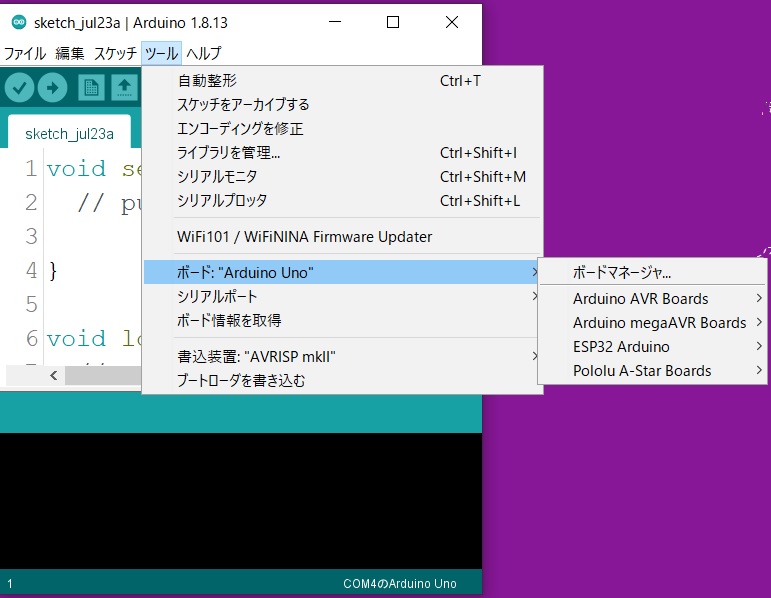
Task: Click line number 3 in the gutter
Action: point(31,236)
